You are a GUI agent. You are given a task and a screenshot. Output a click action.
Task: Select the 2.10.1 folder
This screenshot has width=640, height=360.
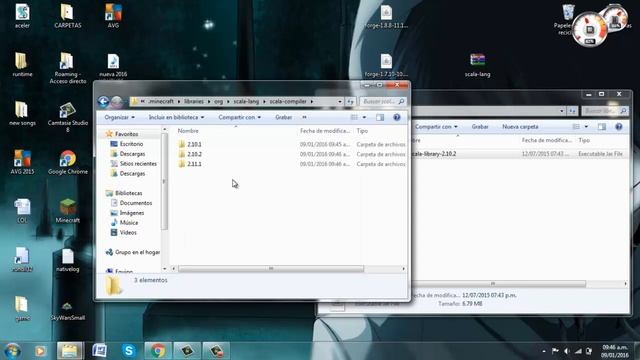point(194,144)
